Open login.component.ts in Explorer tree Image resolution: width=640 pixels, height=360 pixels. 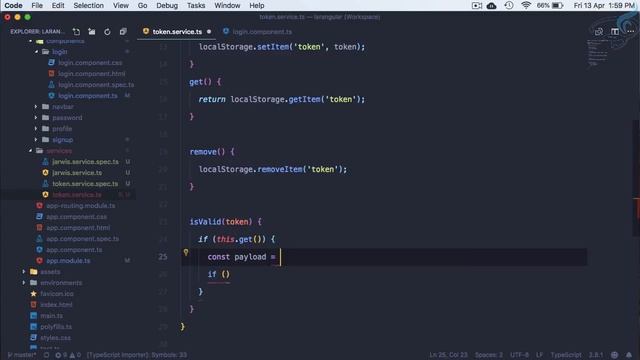88,96
